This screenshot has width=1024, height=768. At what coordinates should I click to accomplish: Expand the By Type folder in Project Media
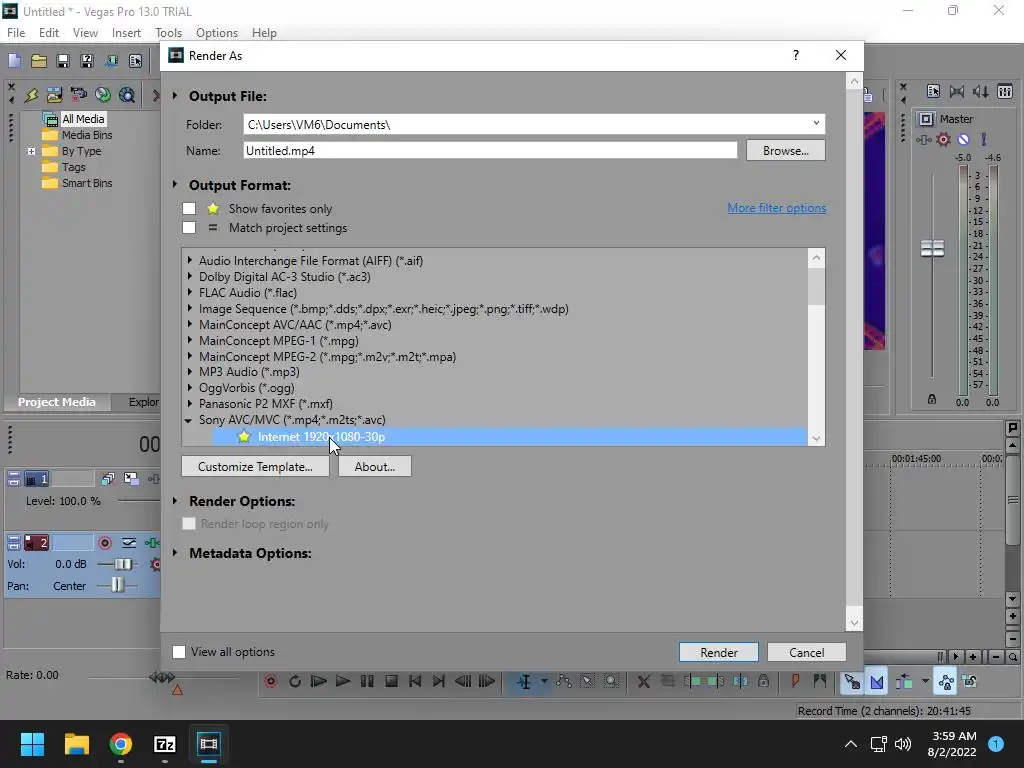pos(31,151)
